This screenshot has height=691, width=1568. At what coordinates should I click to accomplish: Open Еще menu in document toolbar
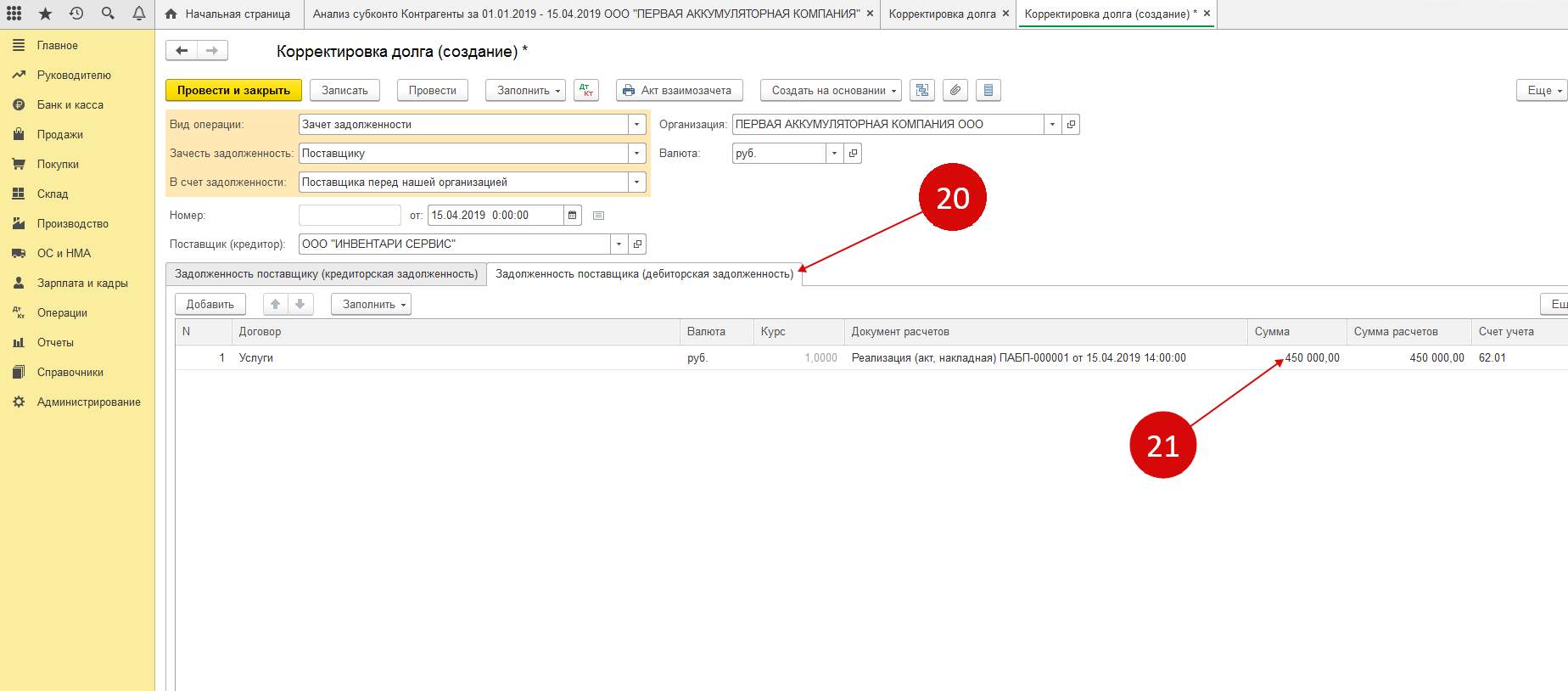[x=1542, y=90]
